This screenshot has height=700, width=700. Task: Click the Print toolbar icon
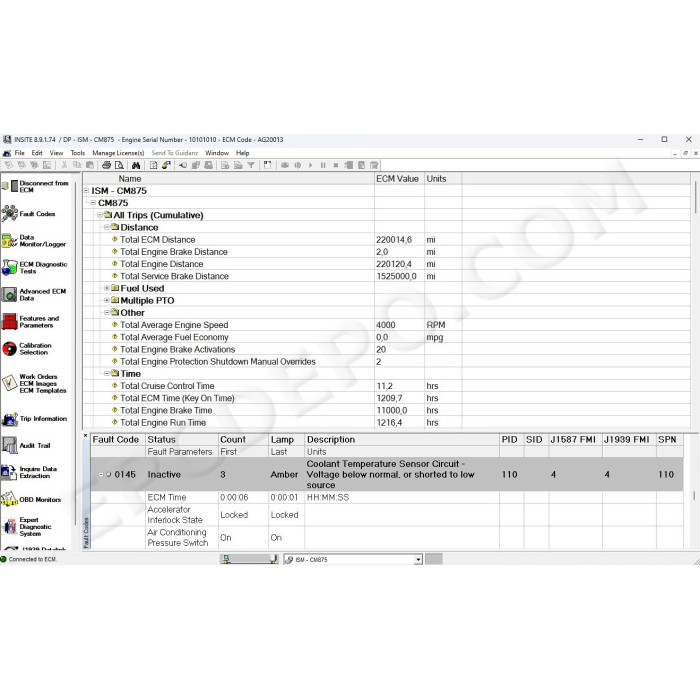106,165
